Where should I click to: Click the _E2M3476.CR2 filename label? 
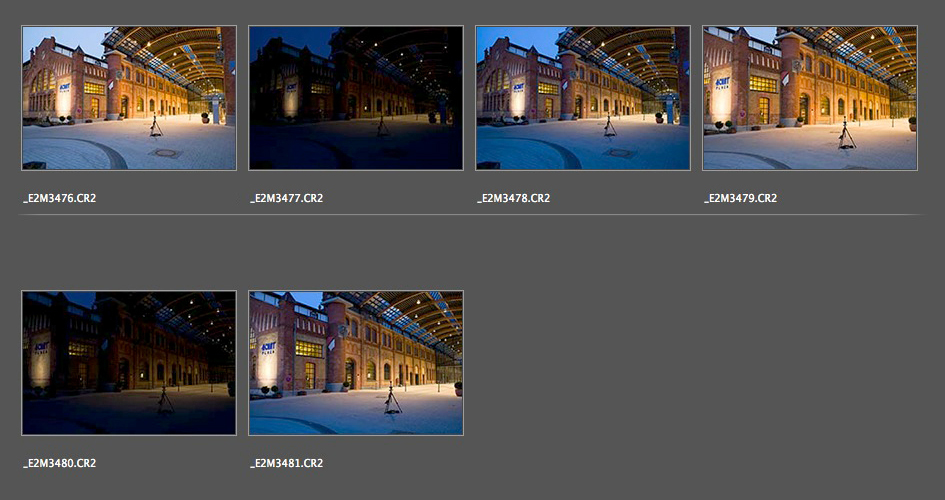pos(59,198)
